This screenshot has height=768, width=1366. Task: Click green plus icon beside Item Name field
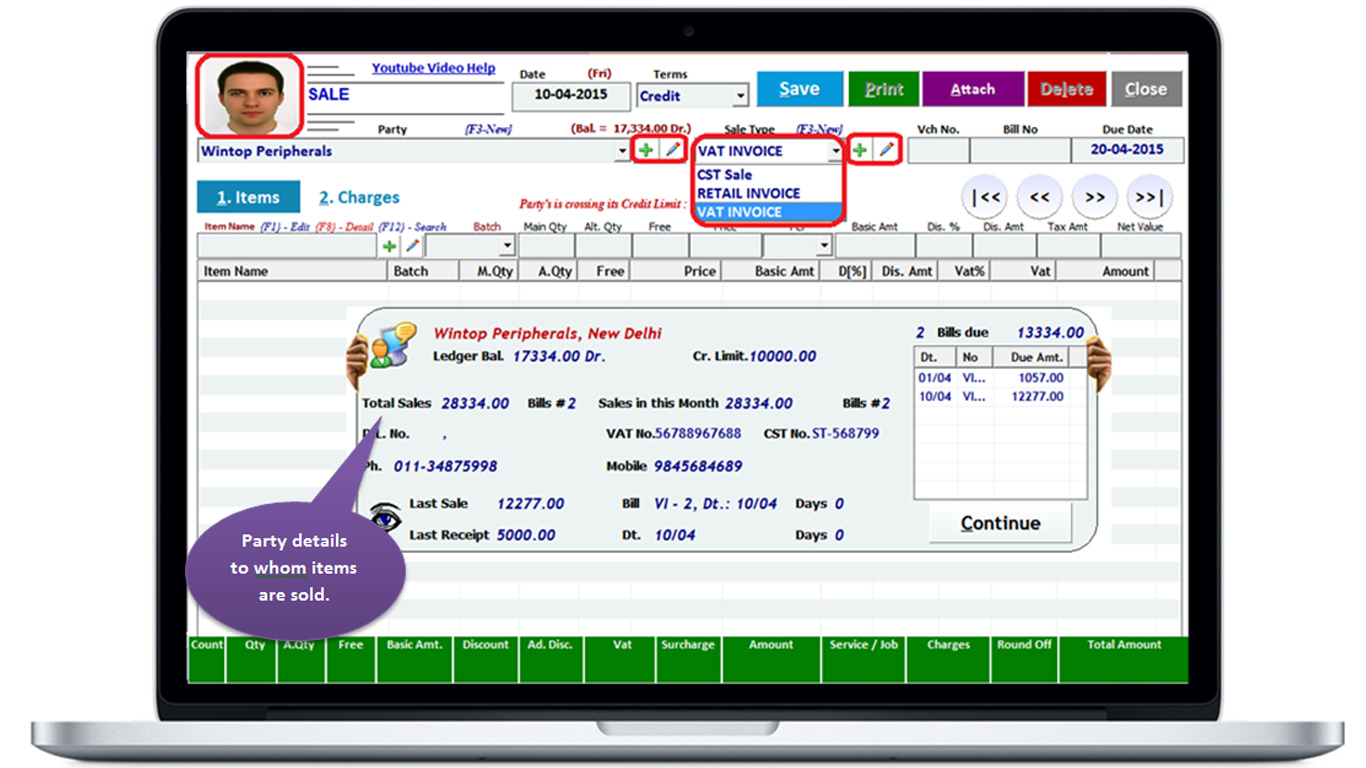(389, 245)
